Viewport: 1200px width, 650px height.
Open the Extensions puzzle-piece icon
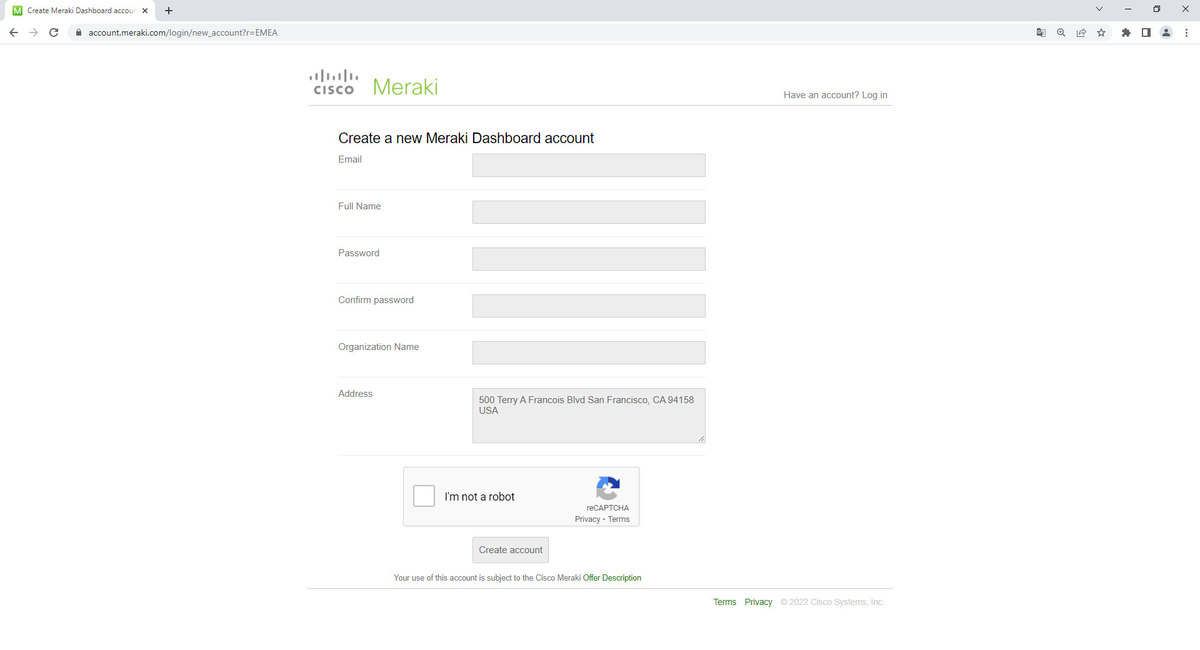point(1125,32)
